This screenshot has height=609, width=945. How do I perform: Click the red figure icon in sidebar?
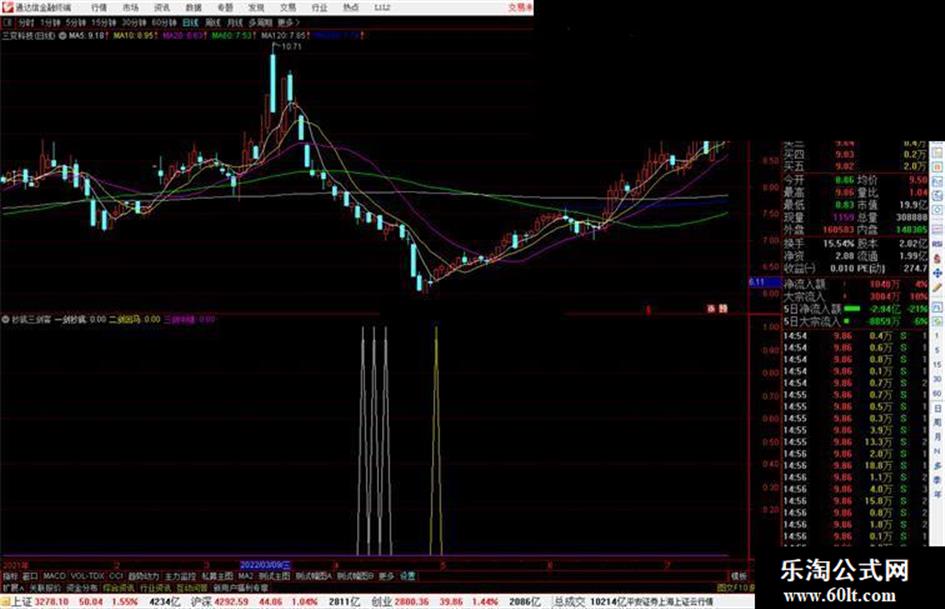tap(937, 259)
